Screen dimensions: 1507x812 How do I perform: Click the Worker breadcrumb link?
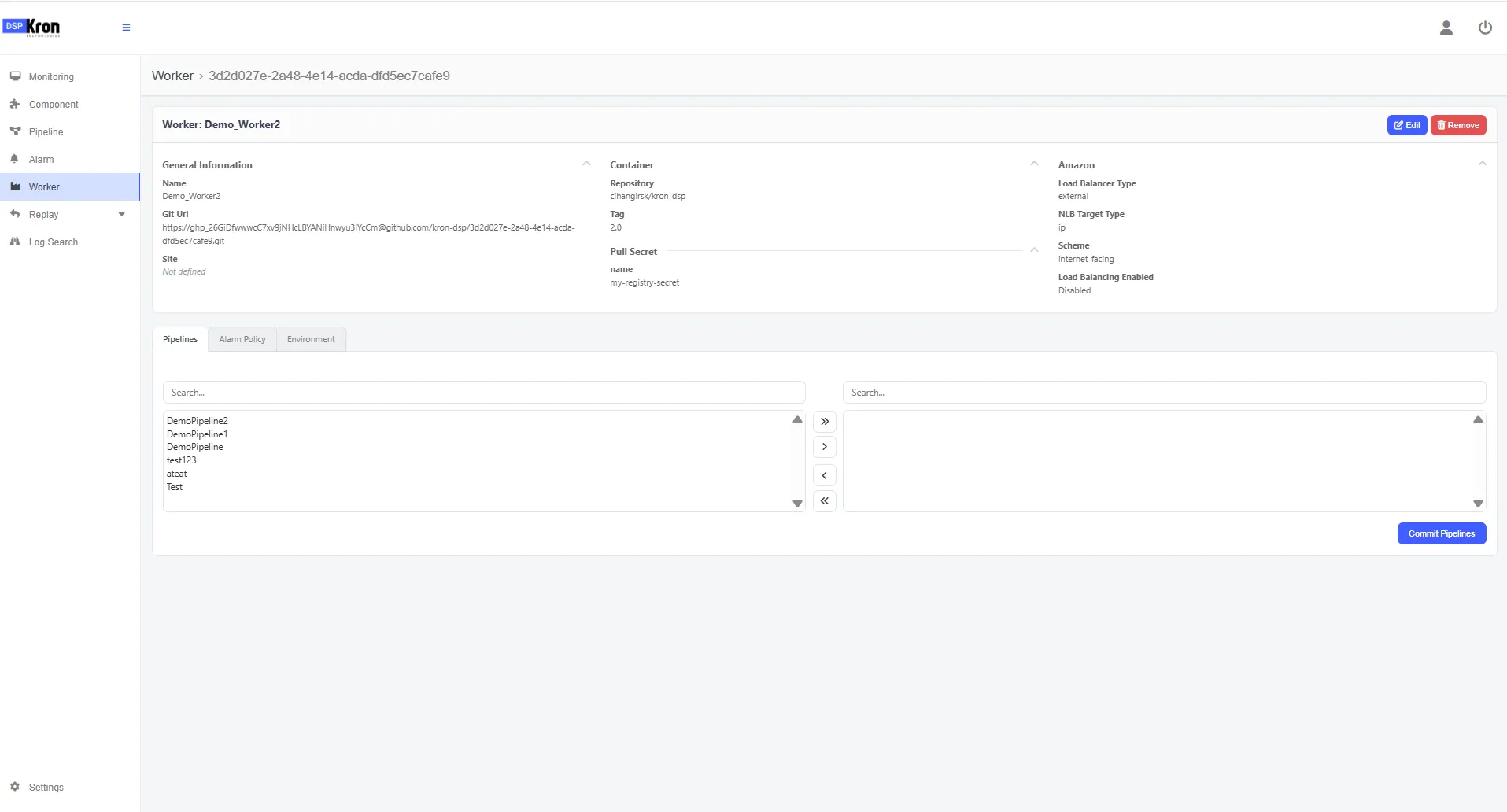click(x=172, y=76)
